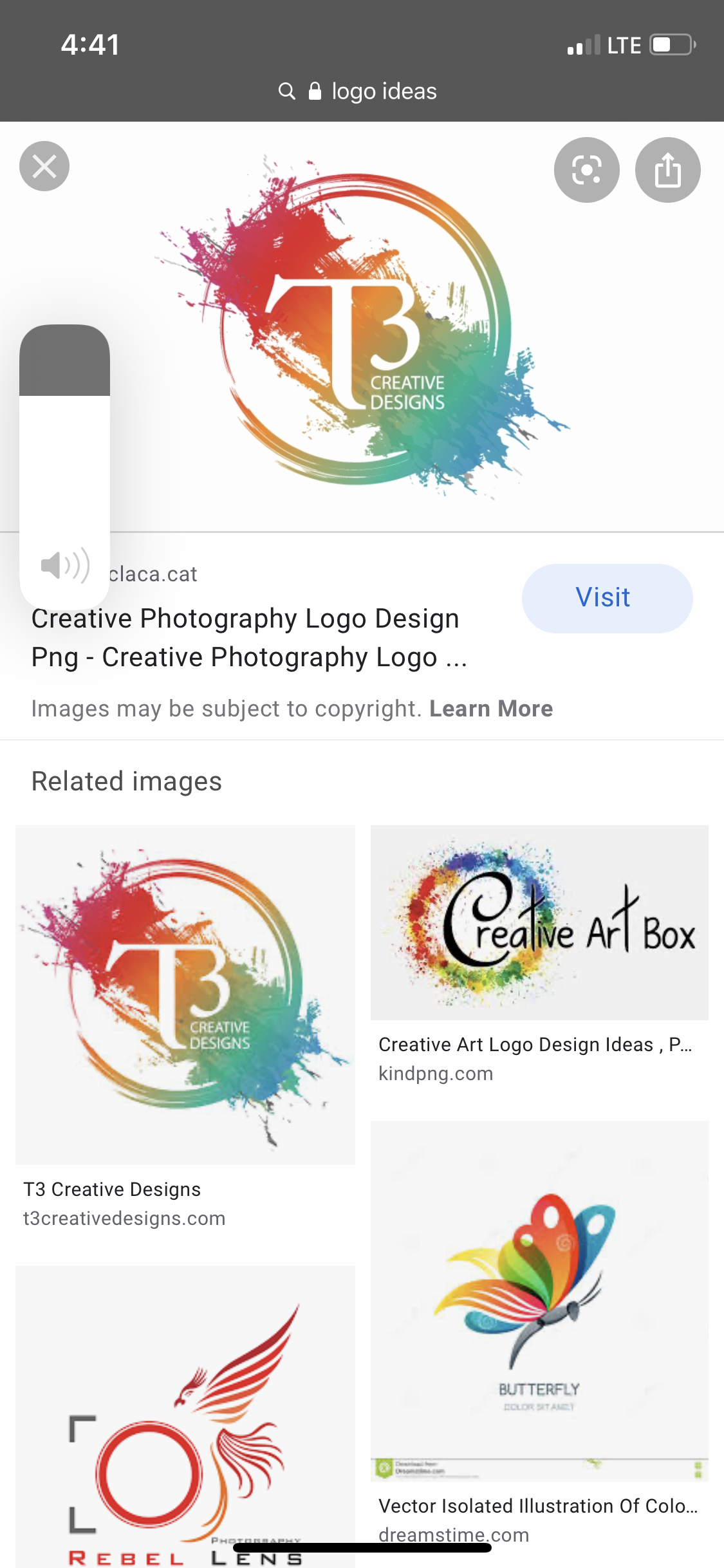724x1568 pixels.
Task: Open the Creative Photography Logo Design title
Action: point(249,638)
